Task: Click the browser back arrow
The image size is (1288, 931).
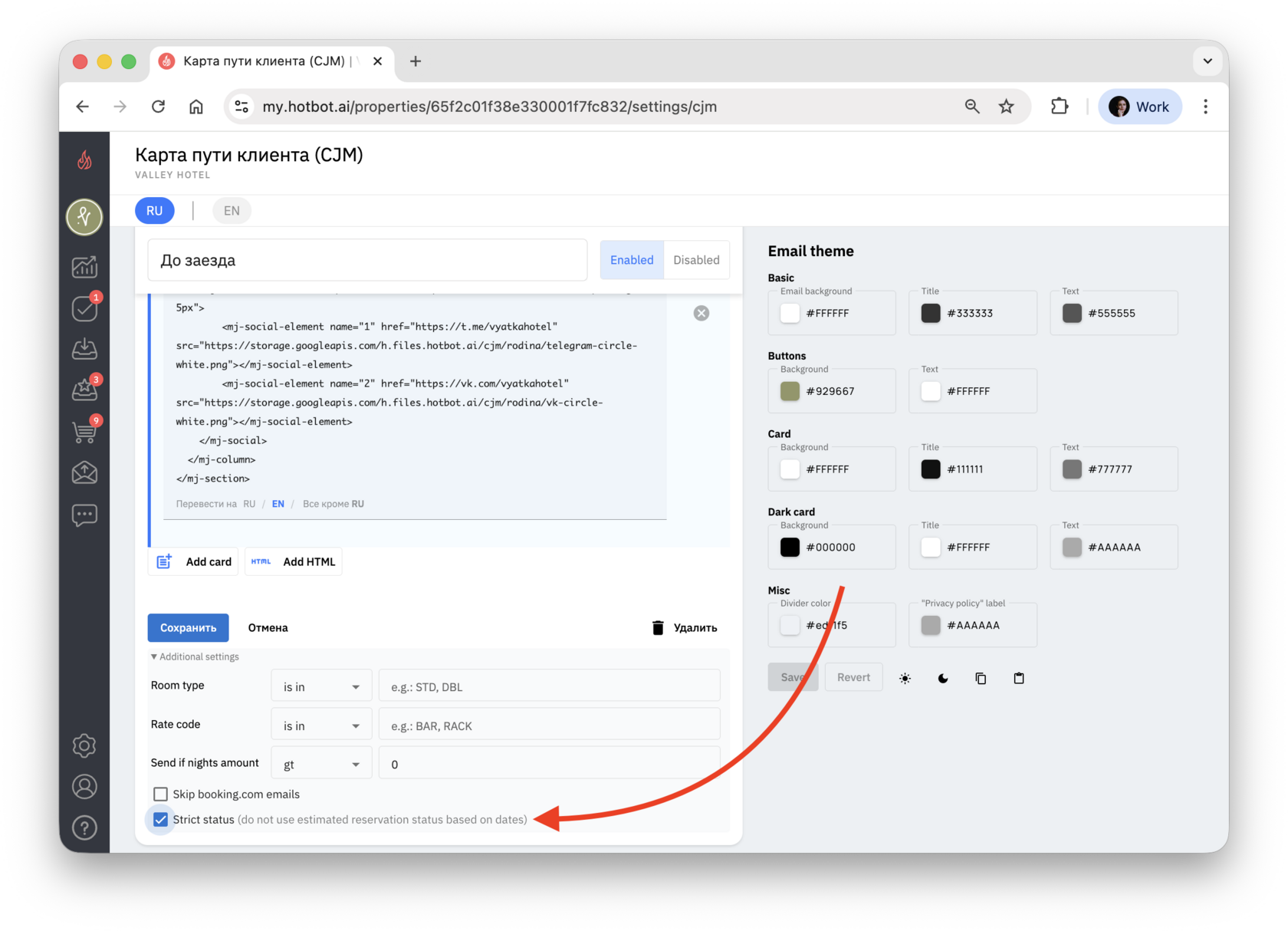Action: 83,107
